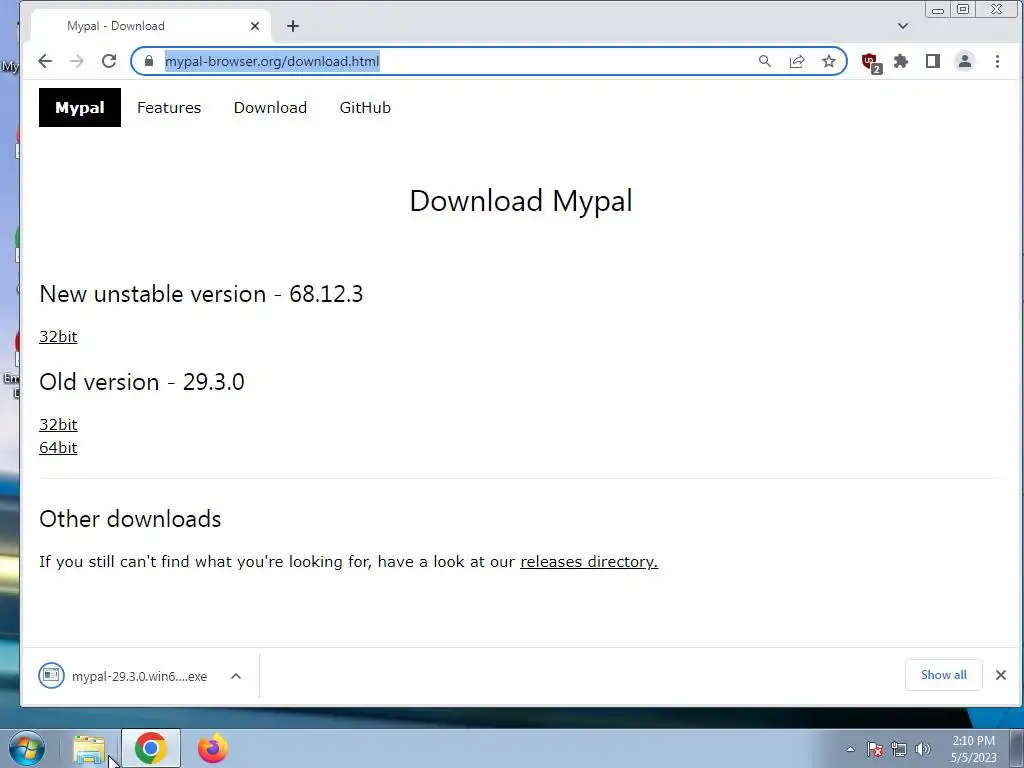1024x768 pixels.
Task: Open a new tab with the plus button
Action: pos(293,26)
